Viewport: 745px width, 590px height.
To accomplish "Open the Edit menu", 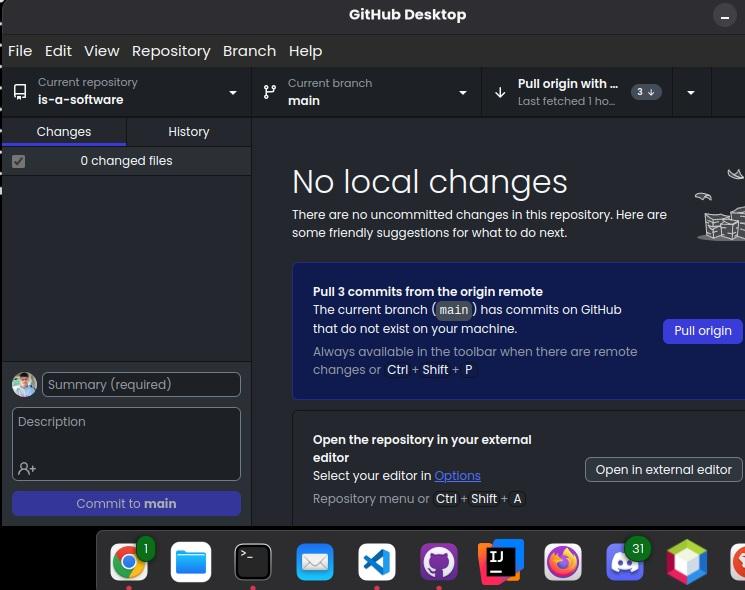I will tap(58, 51).
